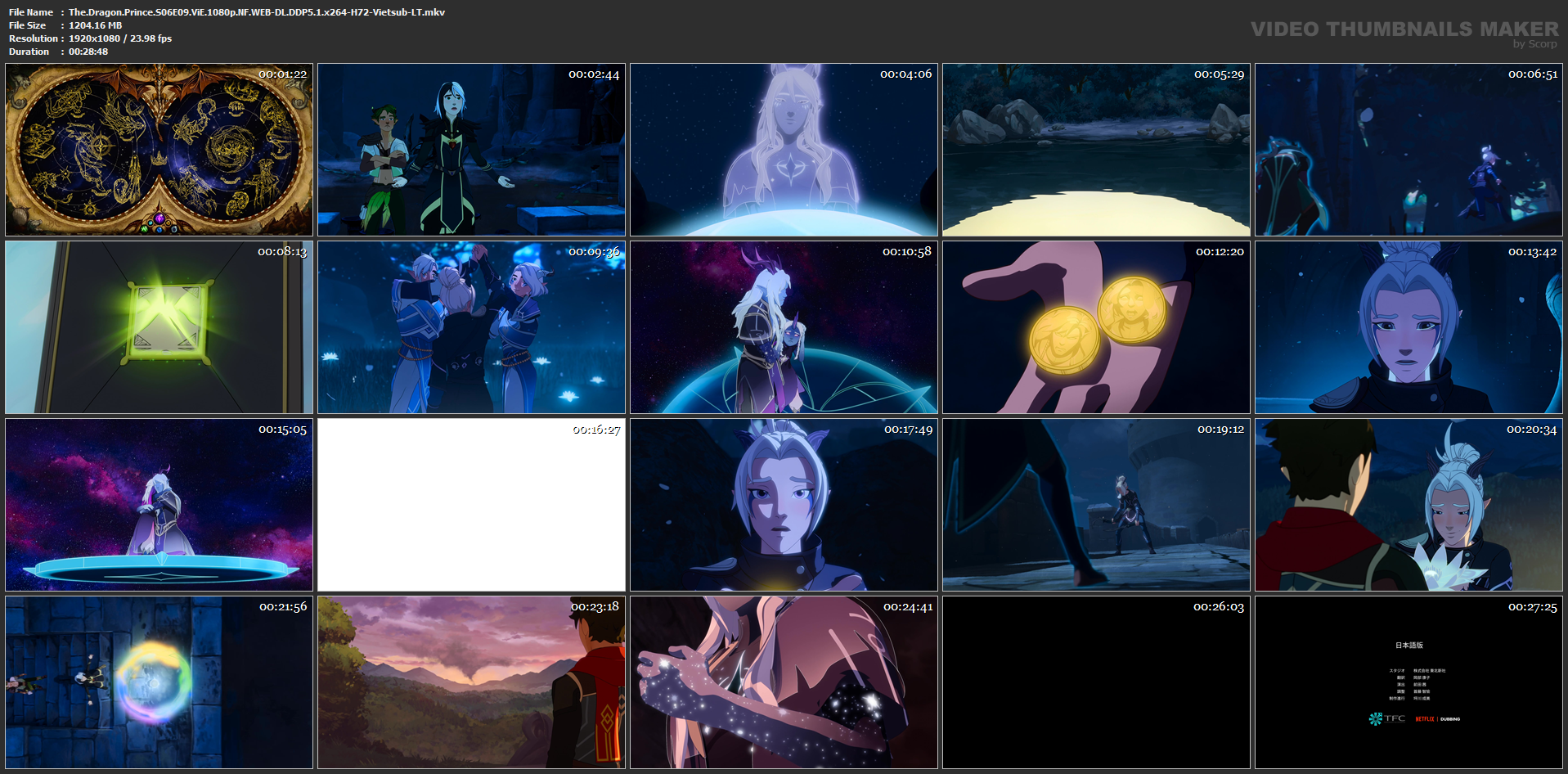Viewport: 1568px width, 774px height.
Task: Click the green glowing cube thumbnail 00:08:13
Action: pyautogui.click(x=159, y=327)
